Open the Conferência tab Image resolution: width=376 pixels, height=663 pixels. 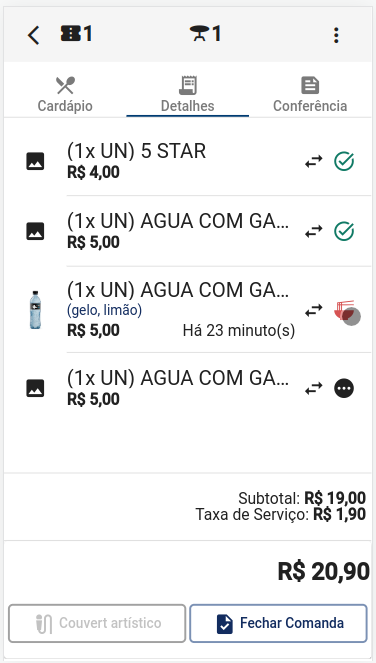310,94
